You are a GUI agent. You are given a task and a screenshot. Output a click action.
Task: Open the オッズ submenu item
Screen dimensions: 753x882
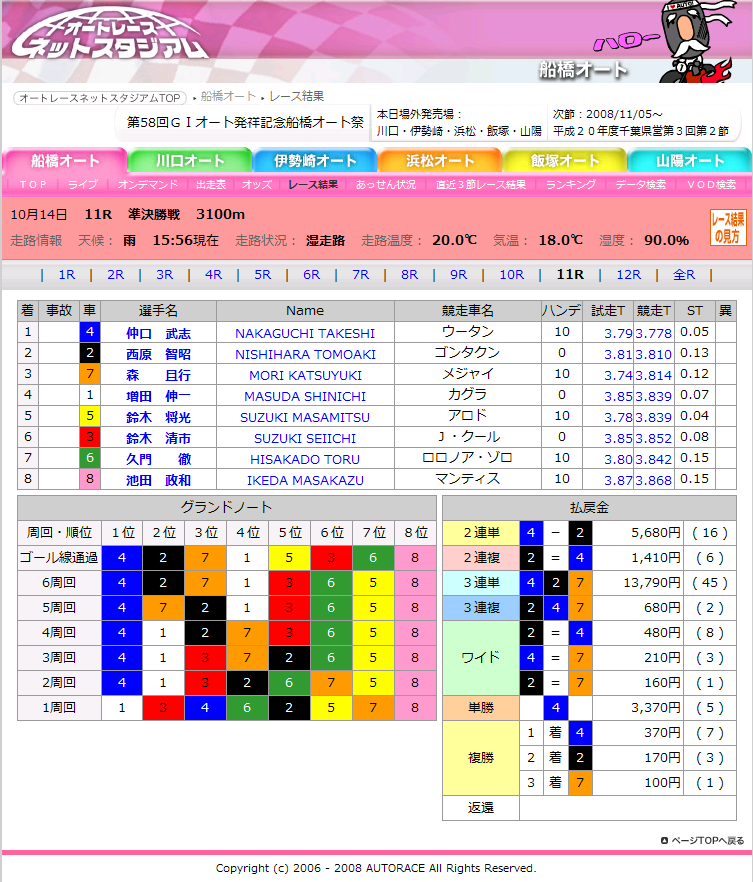coord(257,184)
